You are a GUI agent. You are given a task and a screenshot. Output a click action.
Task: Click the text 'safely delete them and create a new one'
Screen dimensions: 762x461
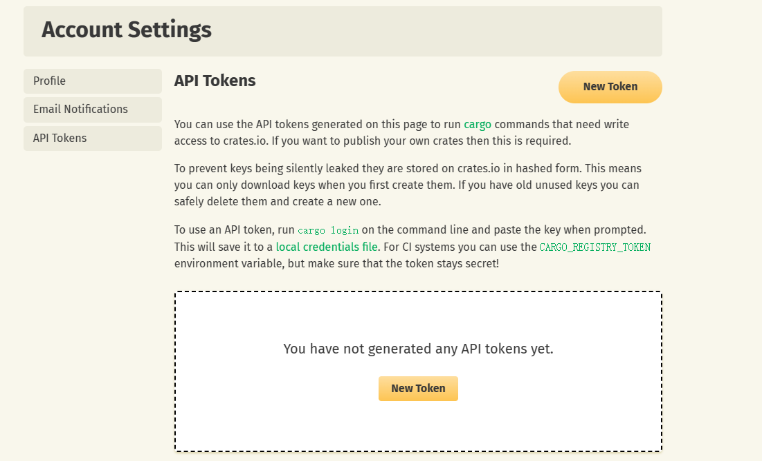(x=277, y=202)
